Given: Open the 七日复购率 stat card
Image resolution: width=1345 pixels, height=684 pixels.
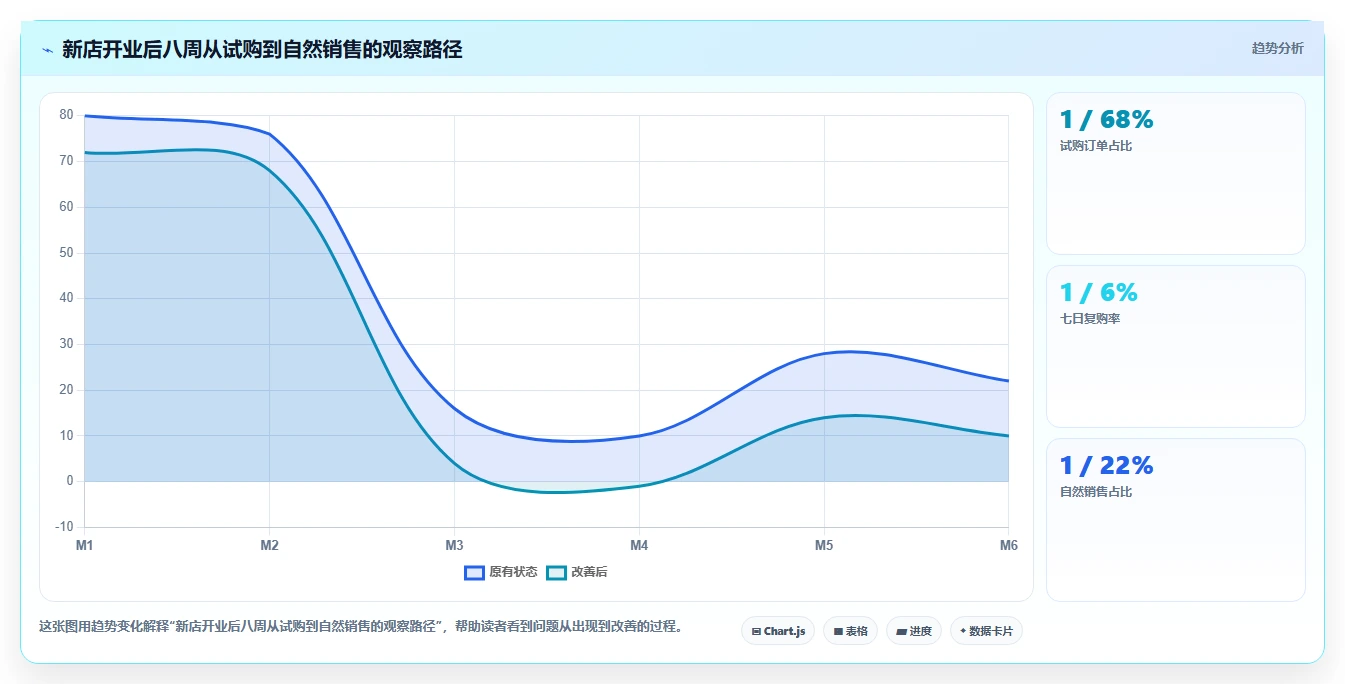Looking at the screenshot, I should tap(1176, 346).
